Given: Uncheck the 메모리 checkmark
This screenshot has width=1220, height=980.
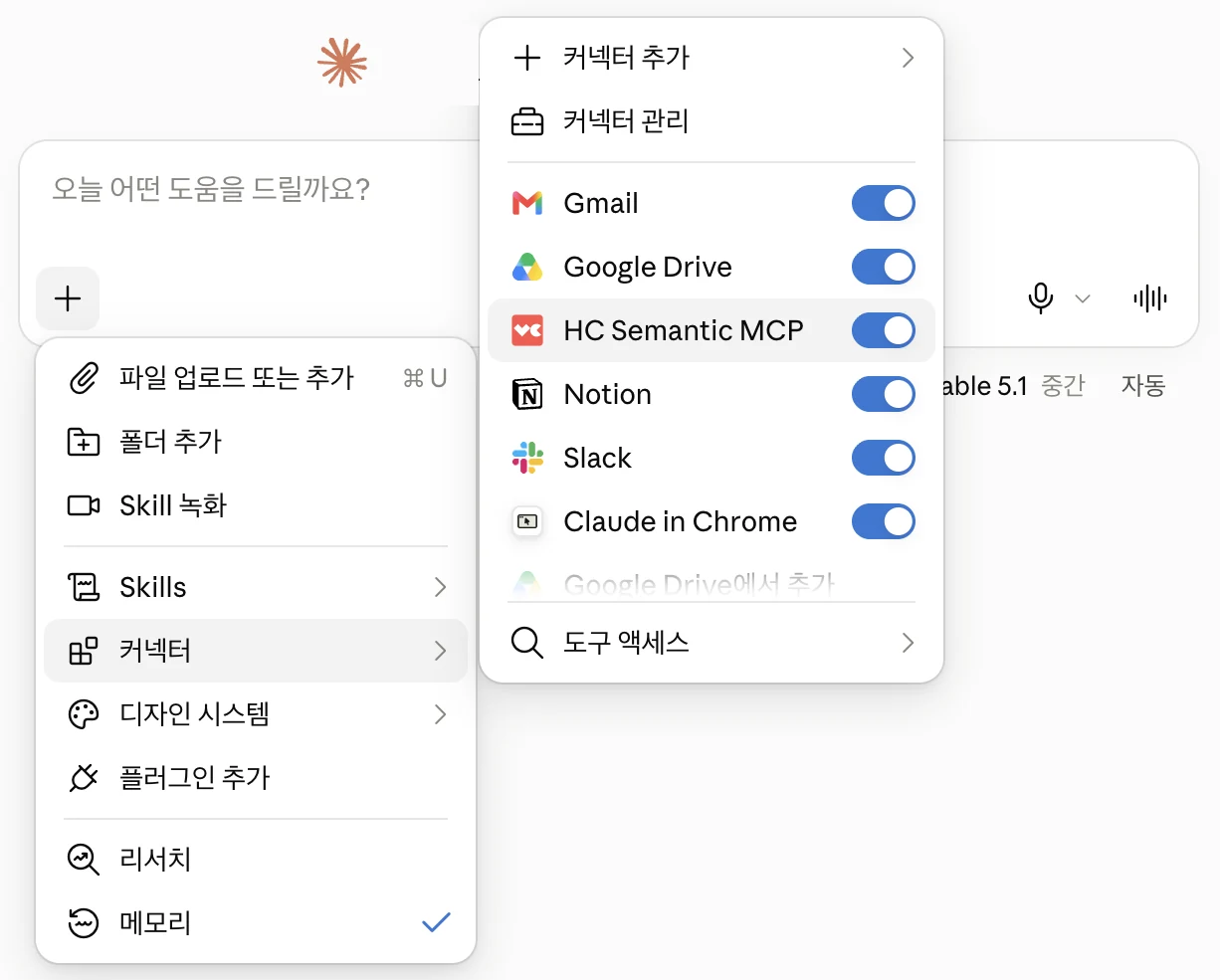Looking at the screenshot, I should click(x=436, y=923).
